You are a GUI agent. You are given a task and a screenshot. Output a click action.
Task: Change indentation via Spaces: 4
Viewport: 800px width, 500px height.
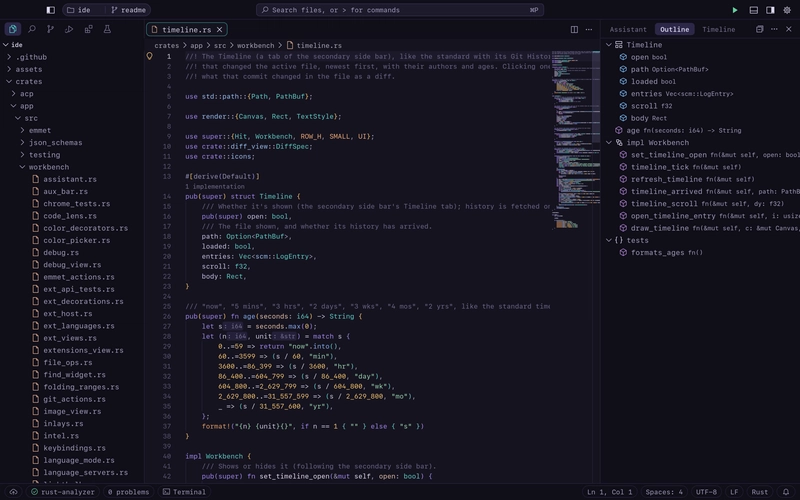[664, 492]
